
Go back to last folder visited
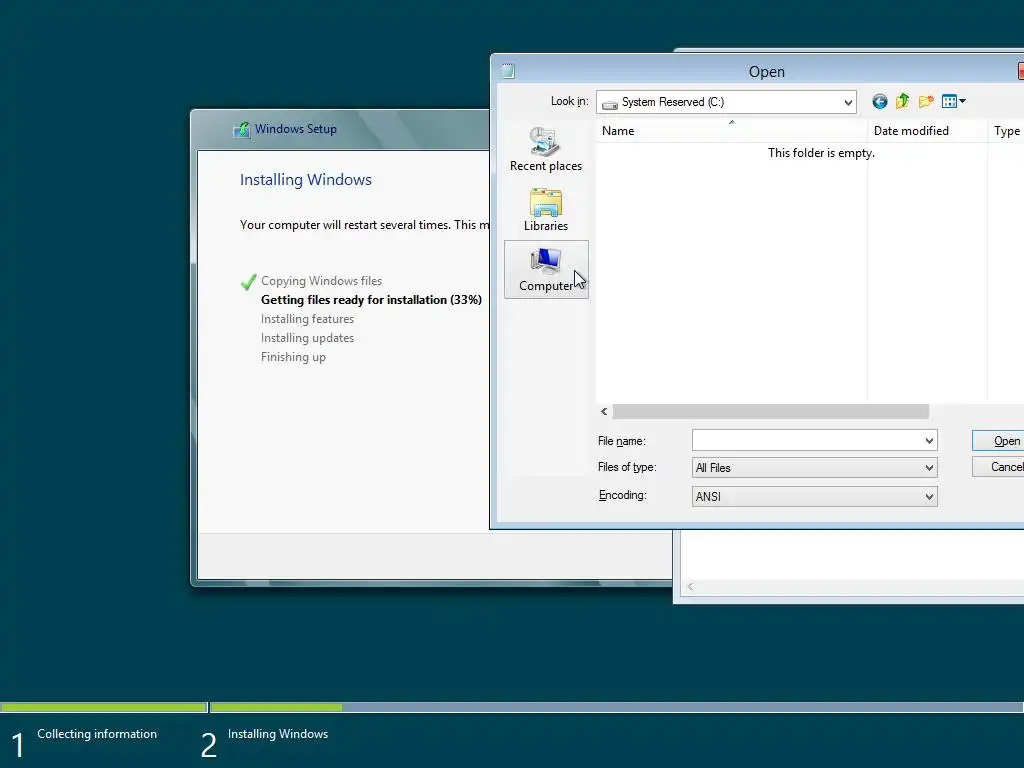pyautogui.click(x=880, y=101)
